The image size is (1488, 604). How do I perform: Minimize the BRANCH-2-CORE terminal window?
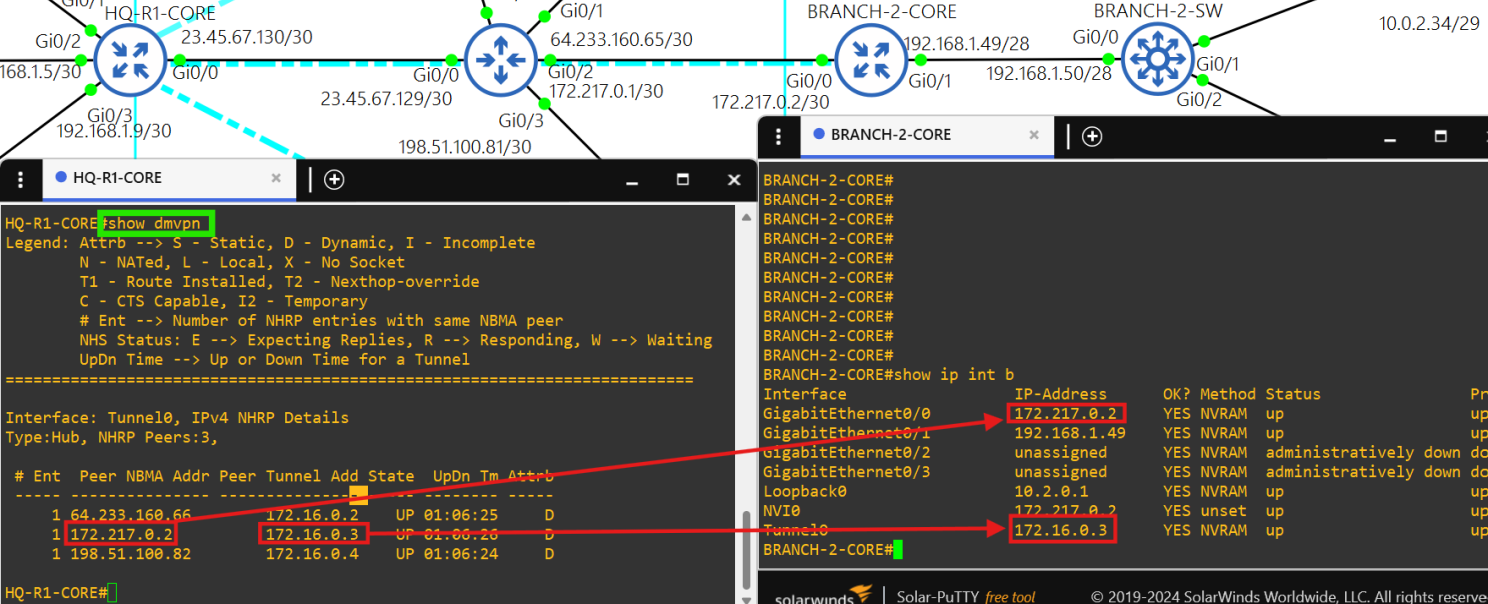pyautogui.click(x=1387, y=136)
